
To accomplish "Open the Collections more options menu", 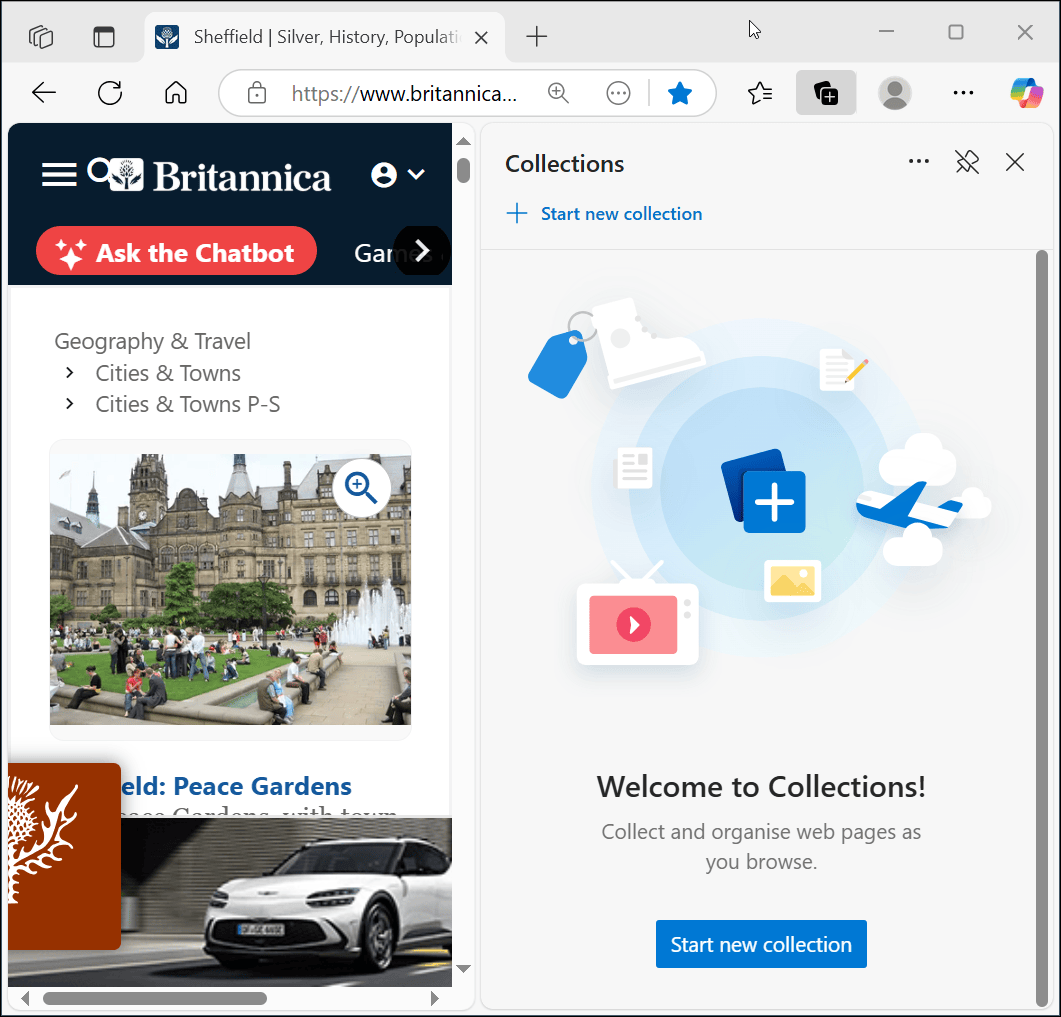I will (x=918, y=161).
